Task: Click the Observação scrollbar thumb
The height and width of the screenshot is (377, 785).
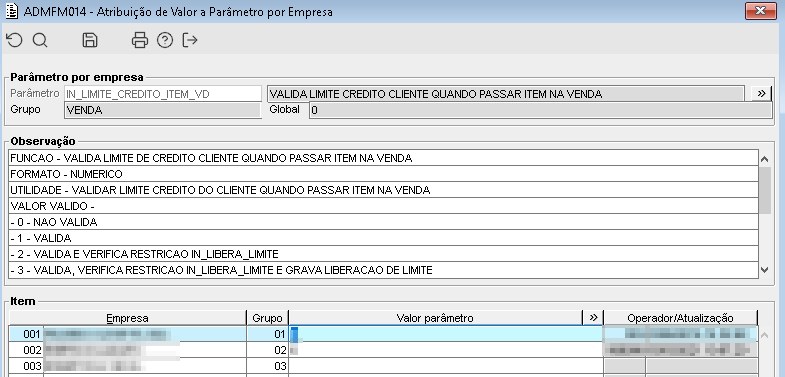Action: pyautogui.click(x=764, y=190)
